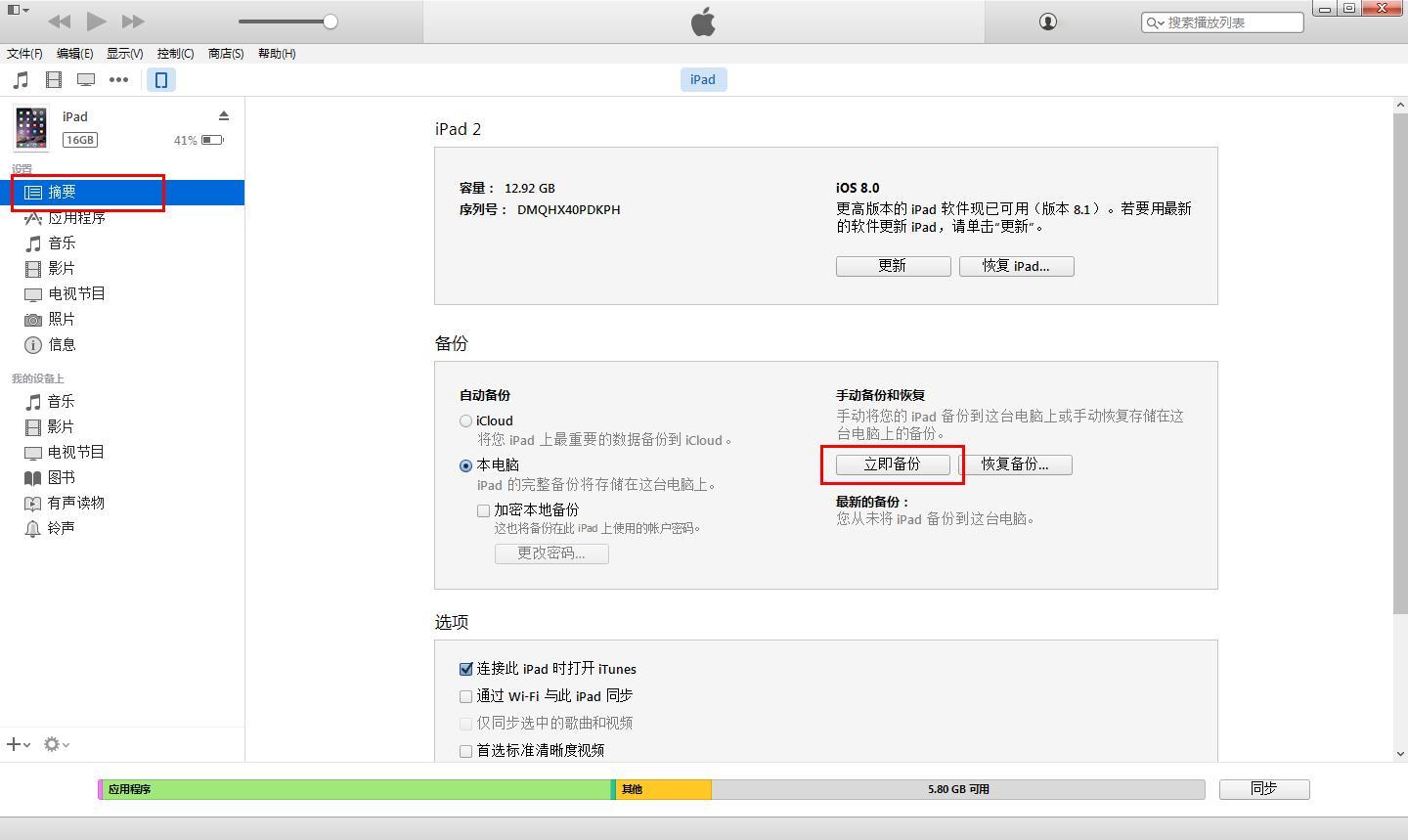Image resolution: width=1408 pixels, height=840 pixels.
Task: Switch to the iPad tab
Action: pos(703,79)
